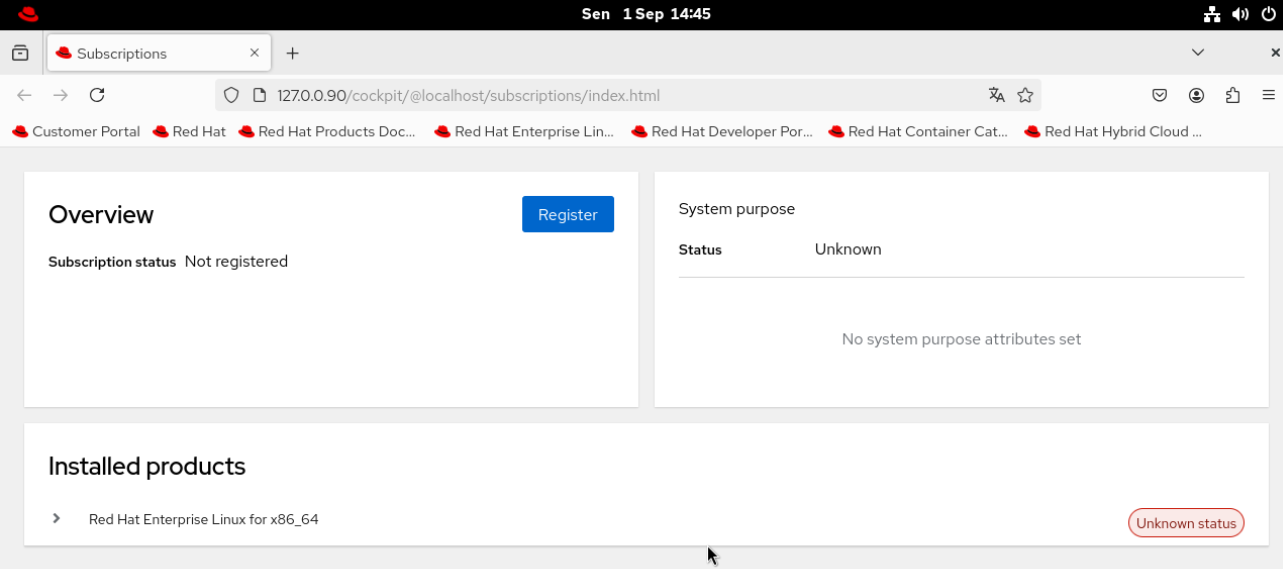Click the page info icon in URL bar
This screenshot has height=569, width=1283.
click(259, 95)
